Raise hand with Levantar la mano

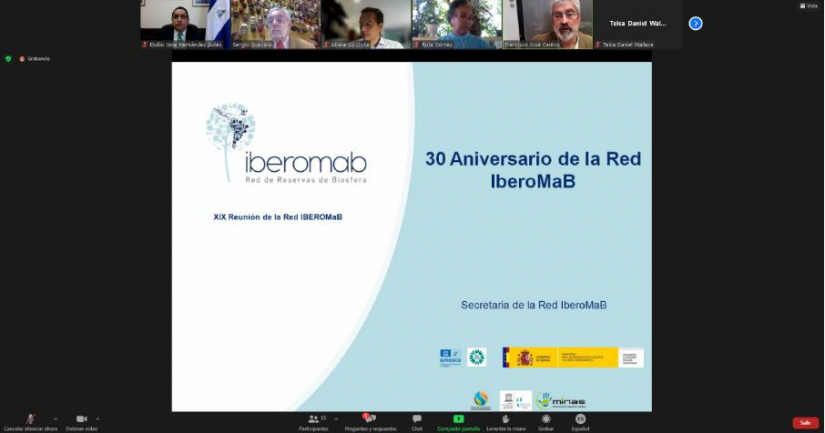point(506,422)
